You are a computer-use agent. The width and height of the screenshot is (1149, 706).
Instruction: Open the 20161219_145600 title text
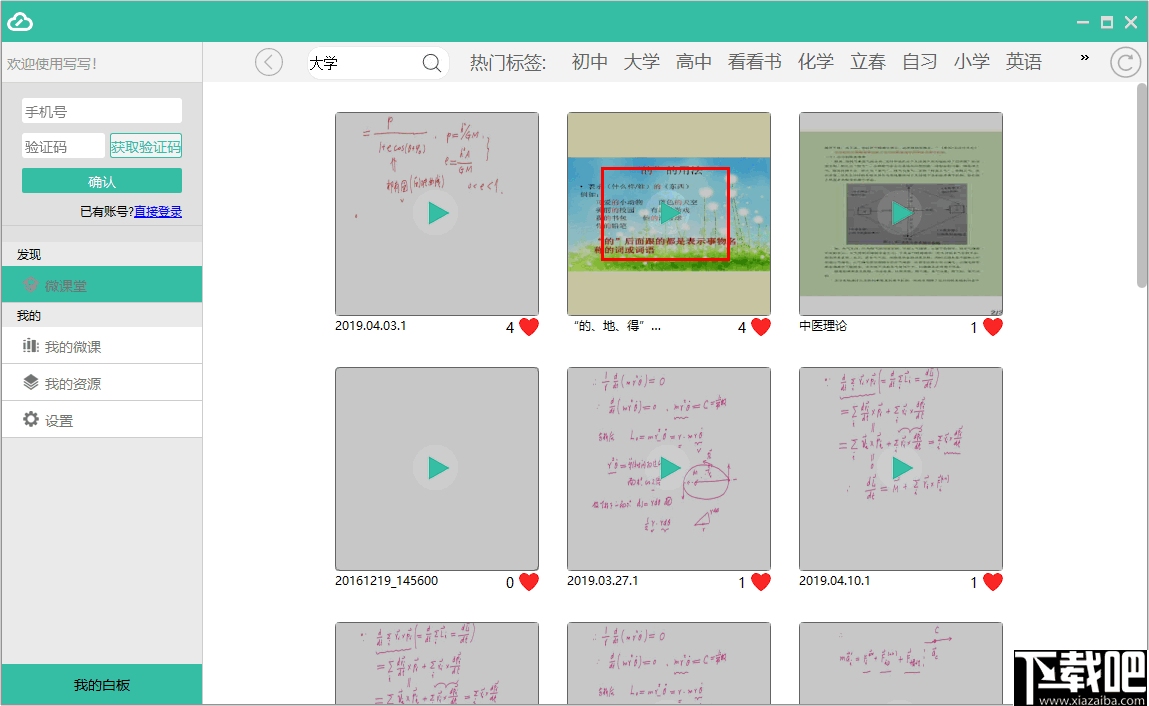[387, 581]
